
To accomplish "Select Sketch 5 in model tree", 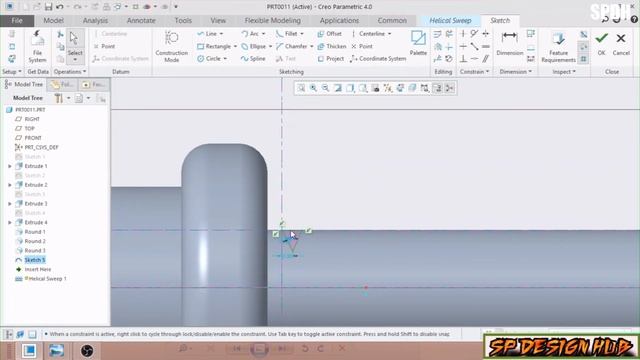I will (x=35, y=260).
